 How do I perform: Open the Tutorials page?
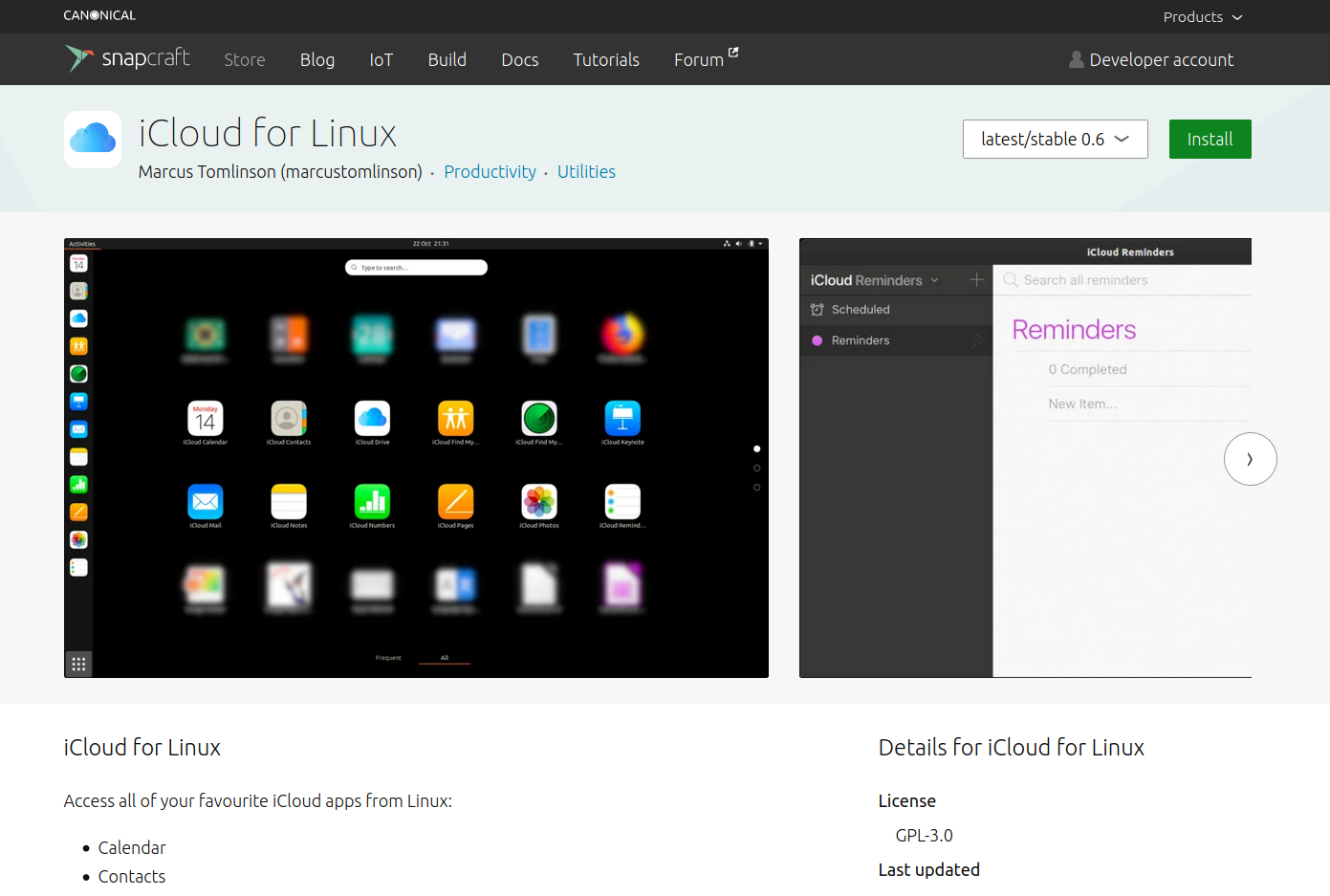(606, 59)
